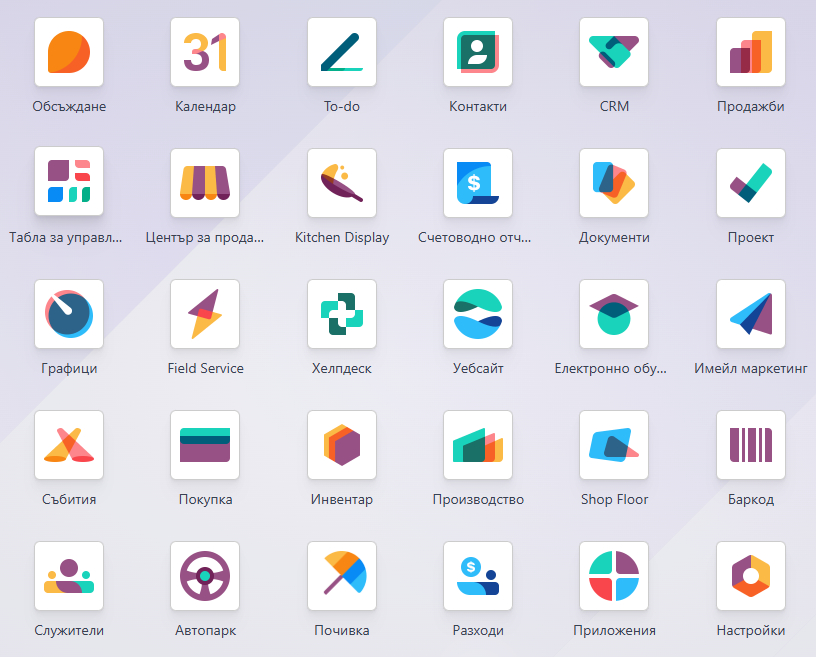Launch the Автопарк fleet app

click(205, 576)
